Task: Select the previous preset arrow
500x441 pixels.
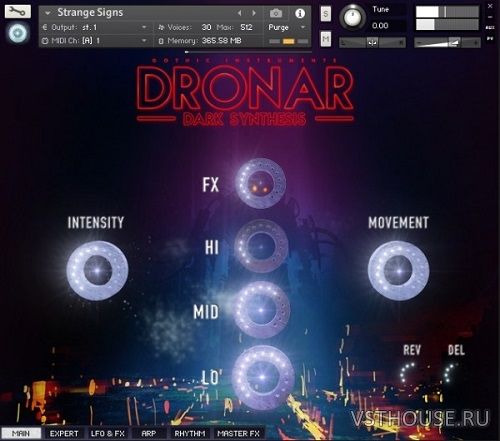Action: point(239,13)
